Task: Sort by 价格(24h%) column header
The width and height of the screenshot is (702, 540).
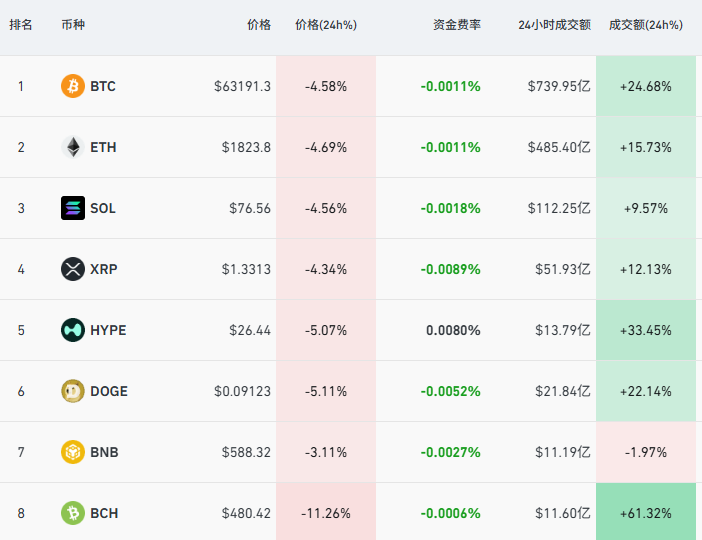Action: coord(326,24)
